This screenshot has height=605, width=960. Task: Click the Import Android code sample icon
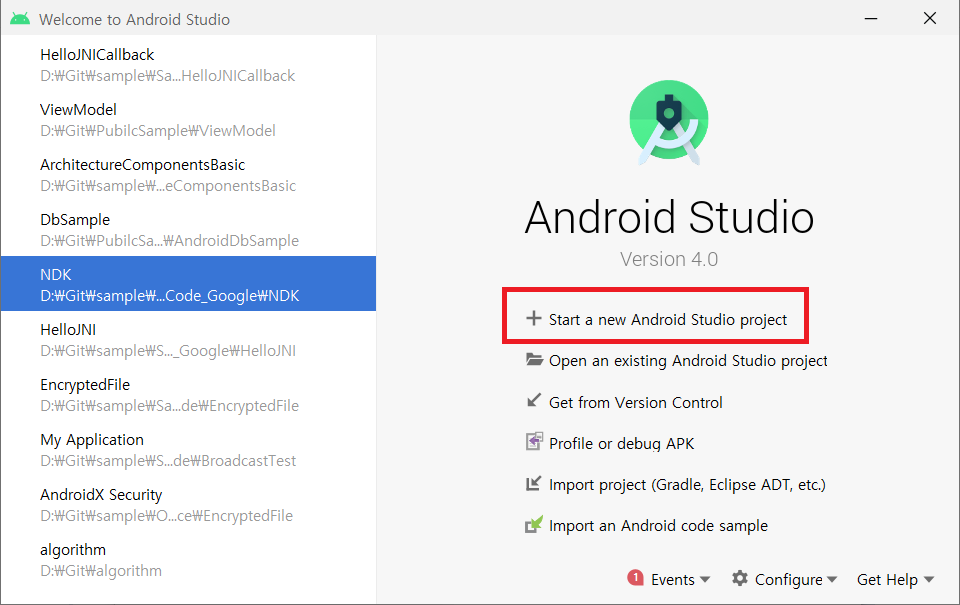(534, 525)
